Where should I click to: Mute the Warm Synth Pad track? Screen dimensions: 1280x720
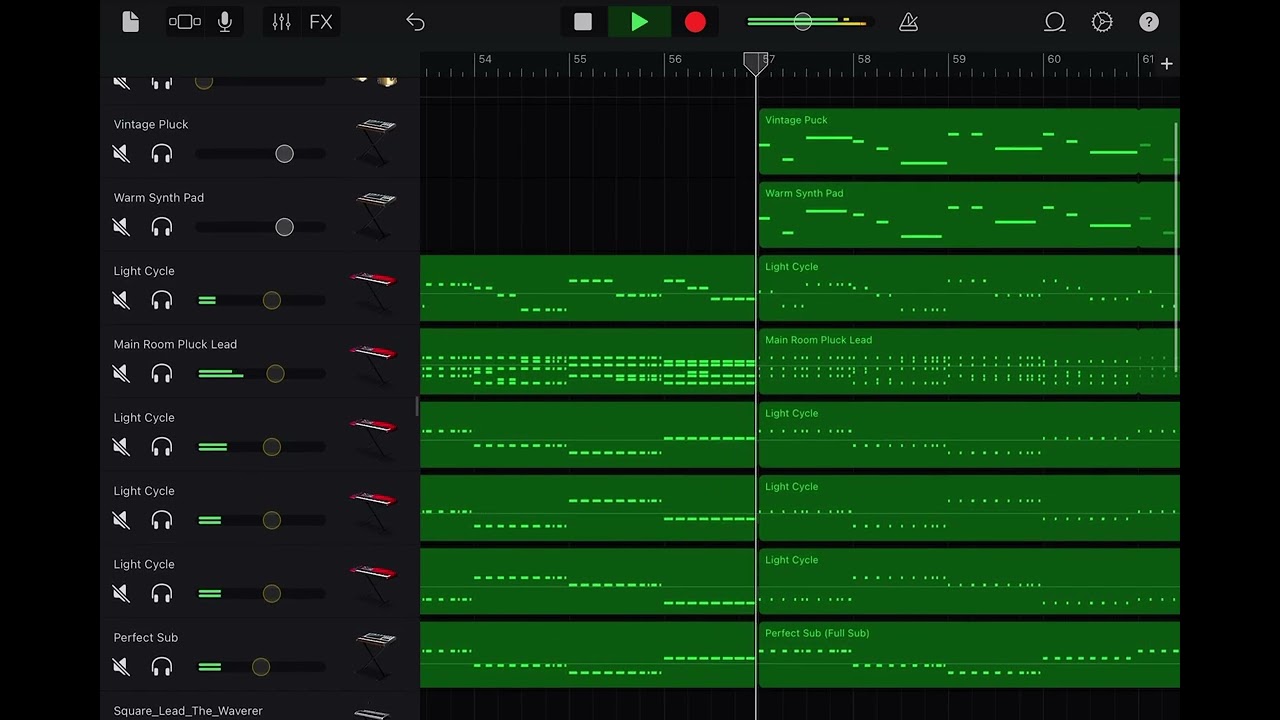pyautogui.click(x=121, y=227)
